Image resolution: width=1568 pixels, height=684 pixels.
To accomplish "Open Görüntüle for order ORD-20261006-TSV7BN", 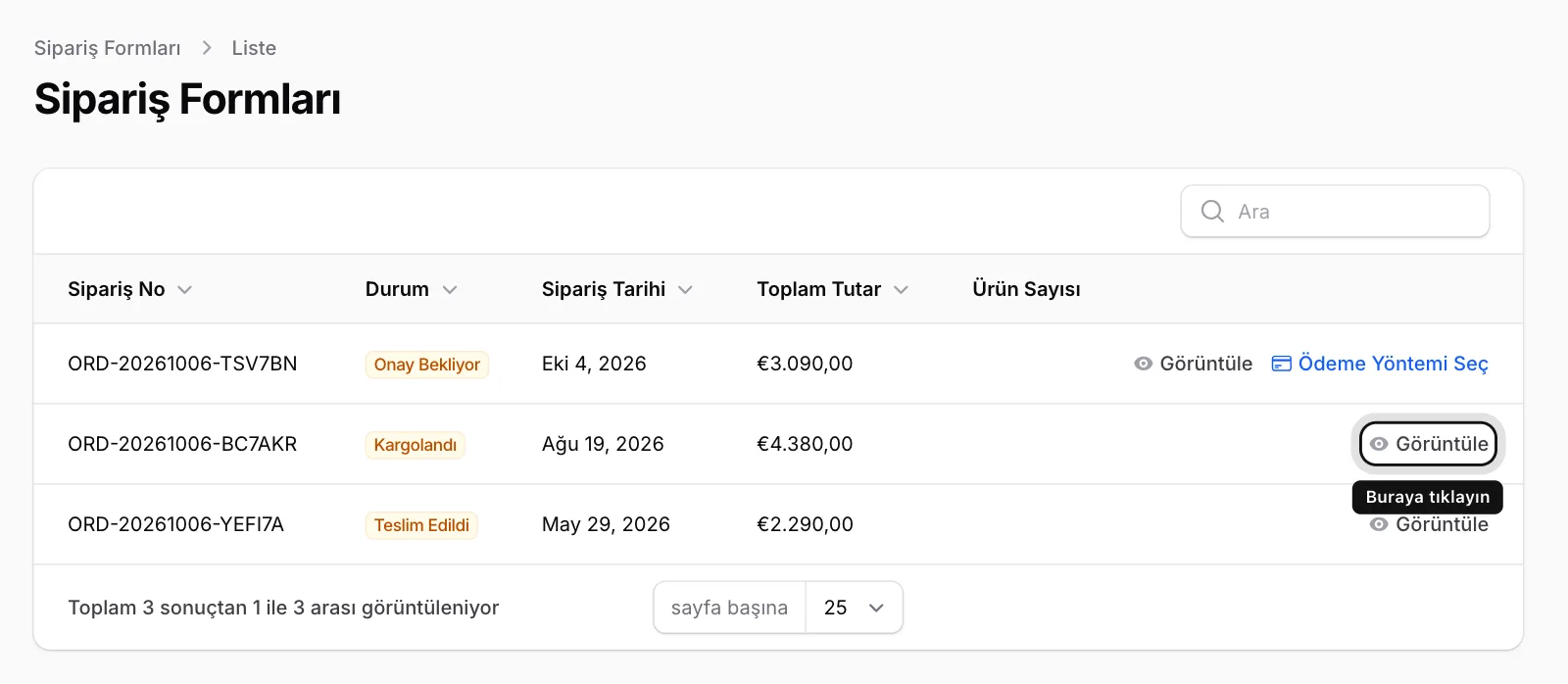I will point(1194,364).
